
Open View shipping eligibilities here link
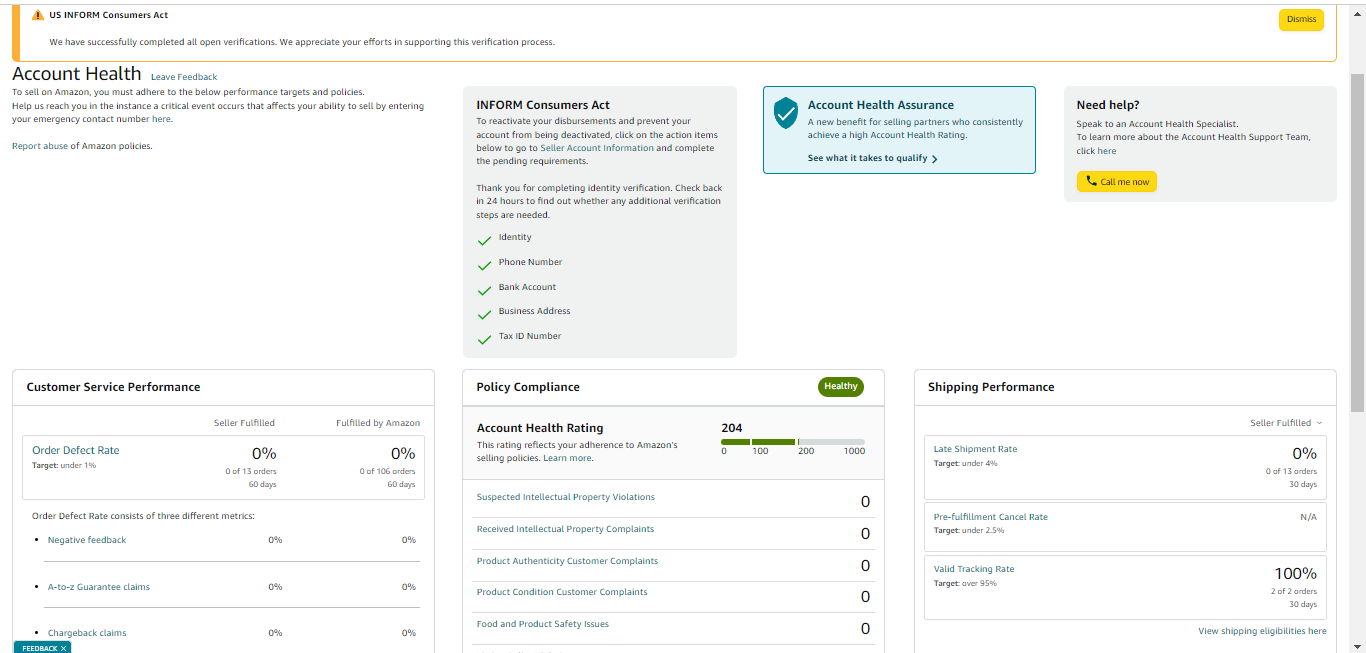point(1263,631)
